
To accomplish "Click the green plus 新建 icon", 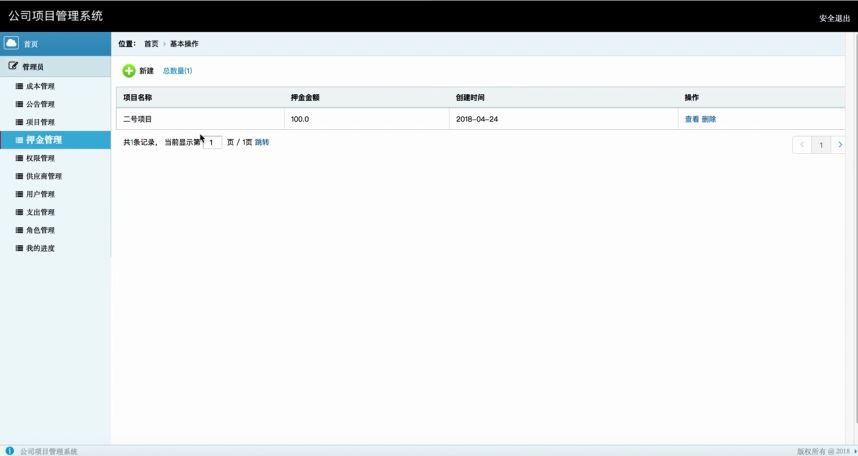I will pyautogui.click(x=129, y=71).
